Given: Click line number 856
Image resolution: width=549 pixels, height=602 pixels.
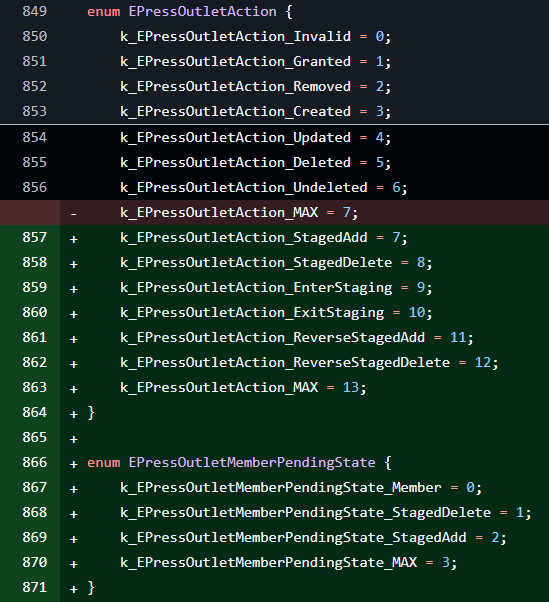Looking at the screenshot, I should coord(35,187).
